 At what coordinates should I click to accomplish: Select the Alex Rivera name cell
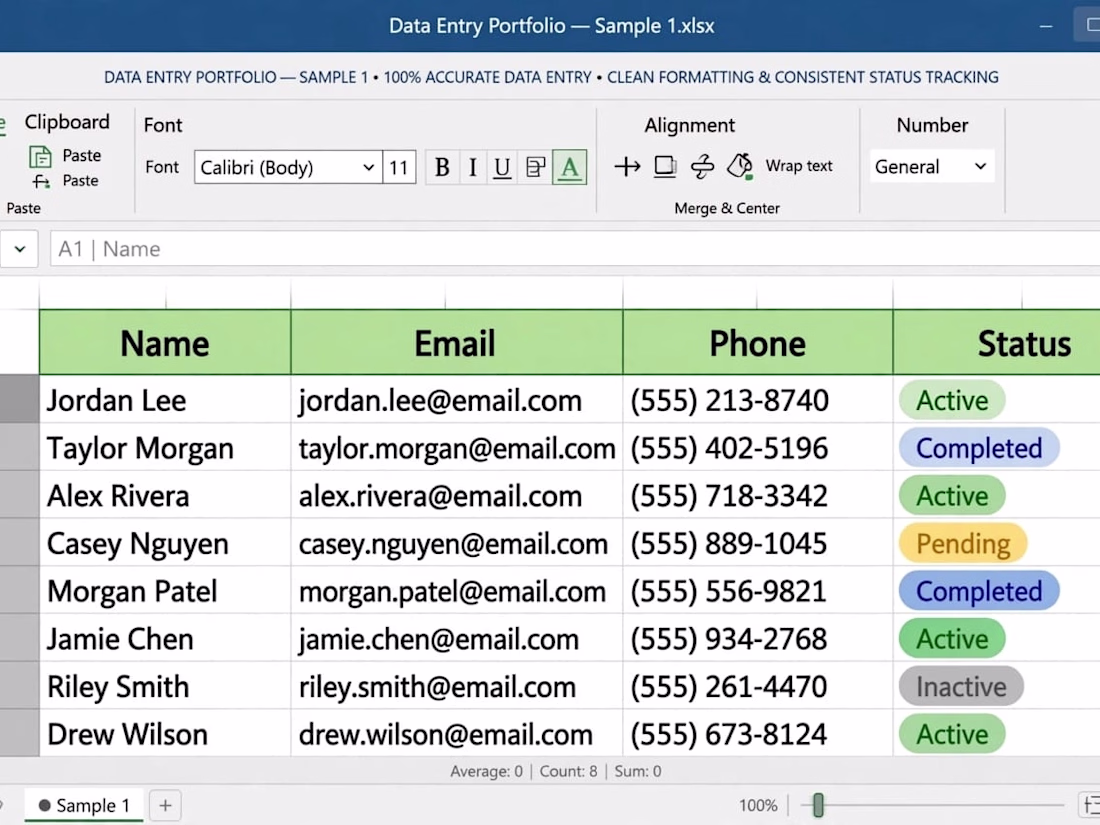click(x=165, y=495)
